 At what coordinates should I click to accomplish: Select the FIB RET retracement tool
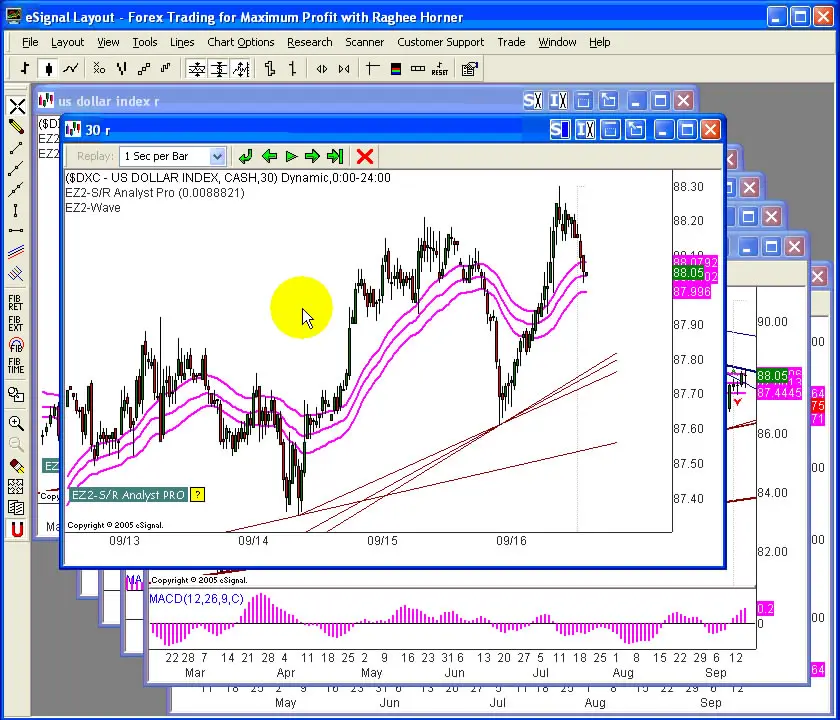(x=16, y=303)
